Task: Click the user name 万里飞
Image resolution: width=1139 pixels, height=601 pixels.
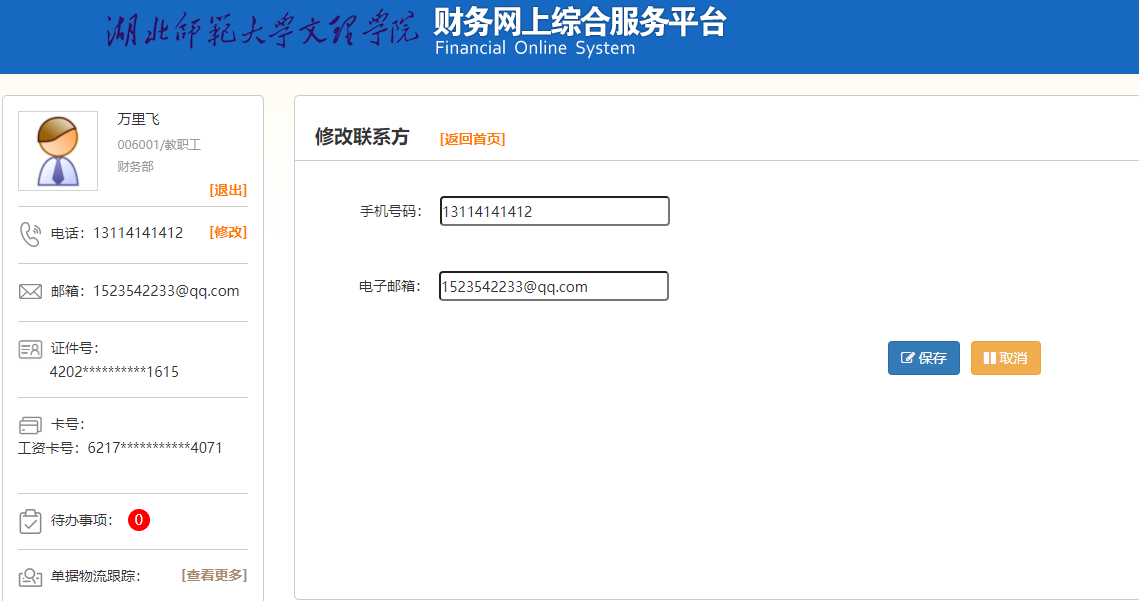Action: pos(138,119)
